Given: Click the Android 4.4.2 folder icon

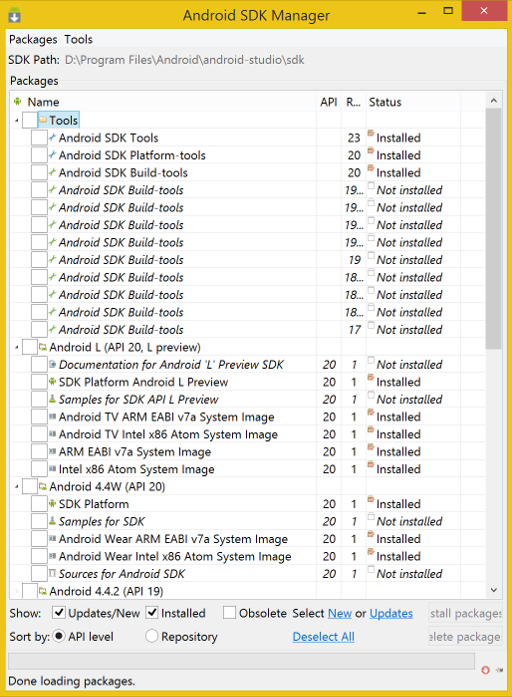Looking at the screenshot, I should pyautogui.click(x=43, y=591).
